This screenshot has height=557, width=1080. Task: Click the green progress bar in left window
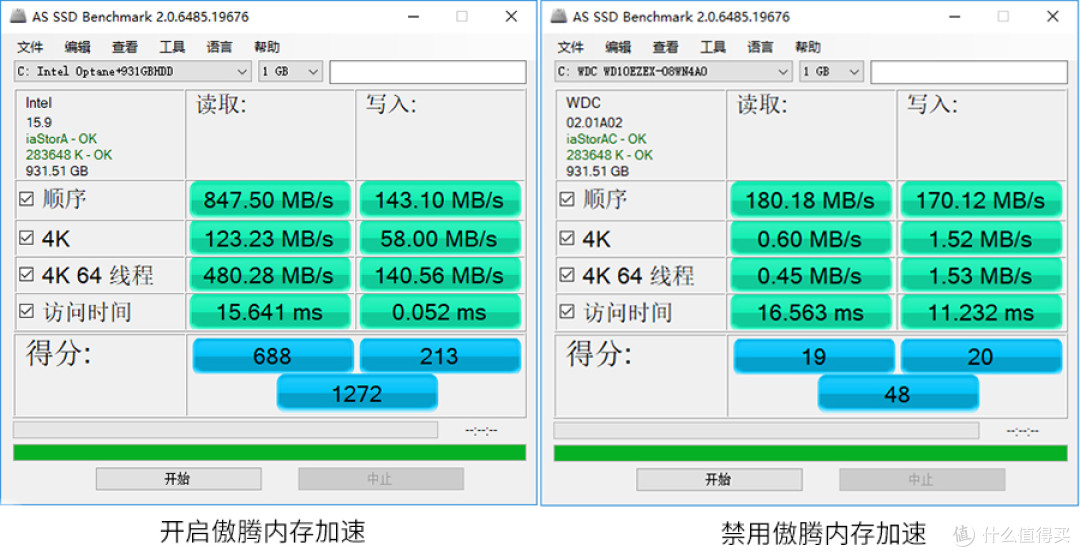[269, 452]
